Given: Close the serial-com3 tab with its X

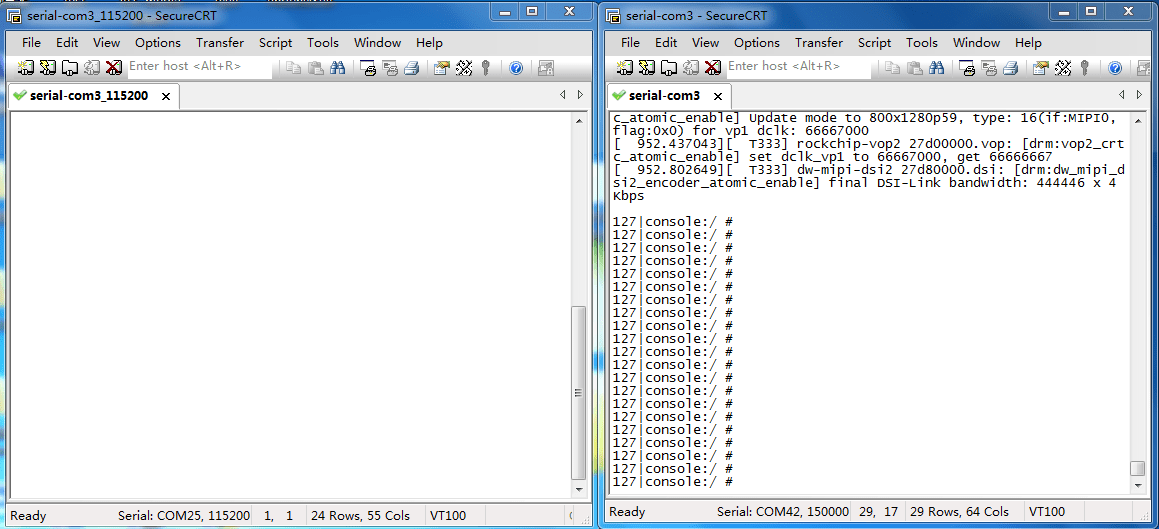Looking at the screenshot, I should (717, 96).
